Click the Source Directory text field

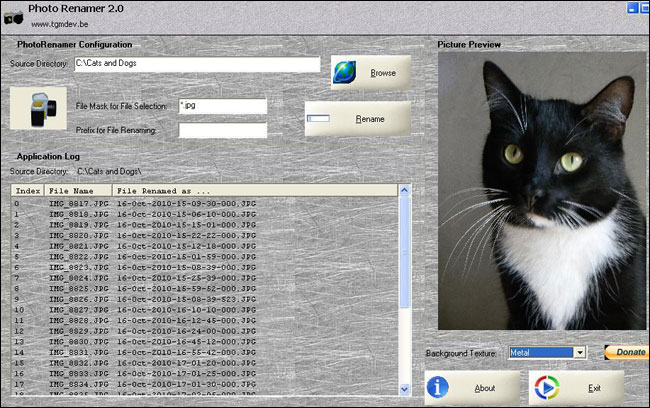pyautogui.click(x=196, y=64)
